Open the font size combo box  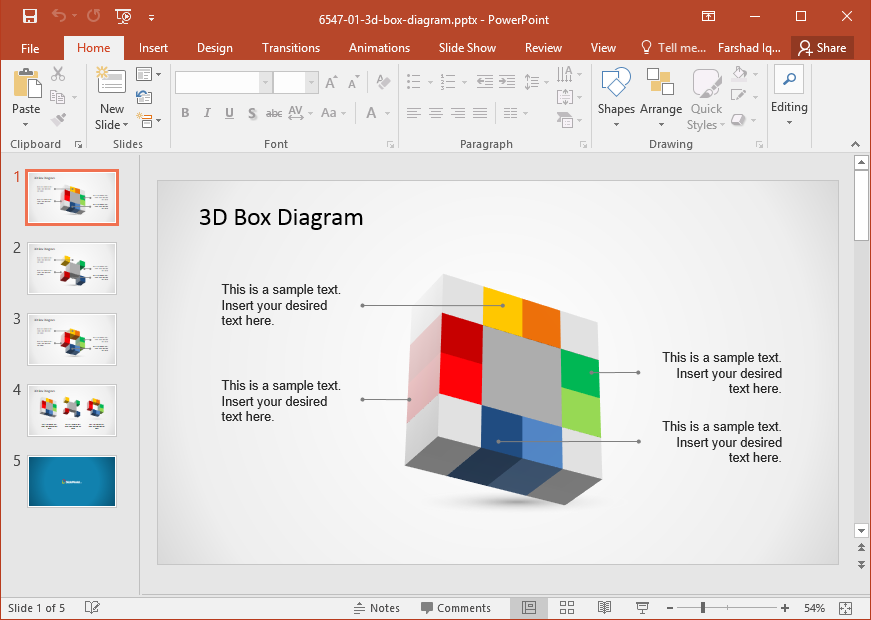[x=296, y=83]
